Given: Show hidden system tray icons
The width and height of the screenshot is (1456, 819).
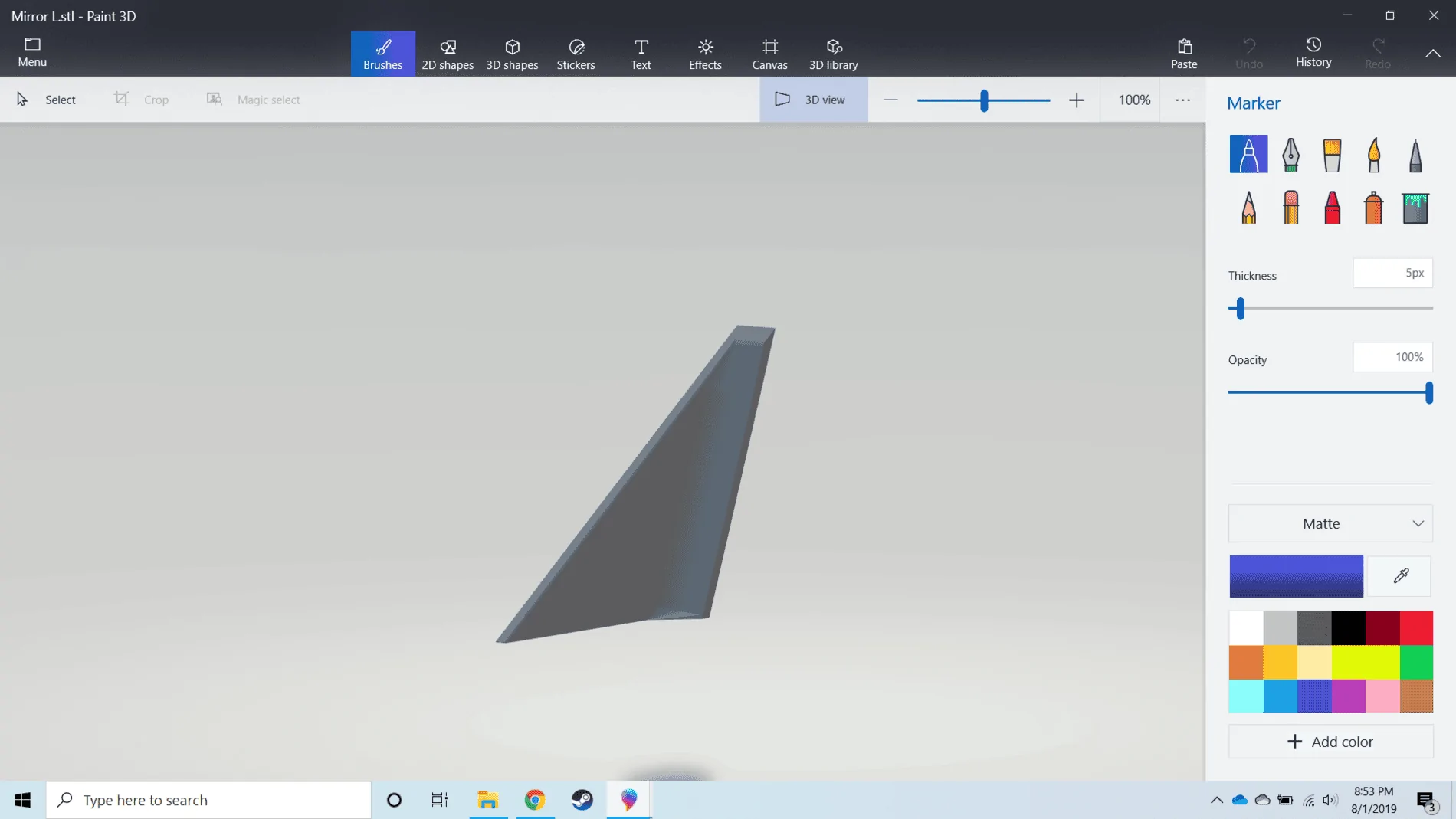Looking at the screenshot, I should pos(1216,800).
